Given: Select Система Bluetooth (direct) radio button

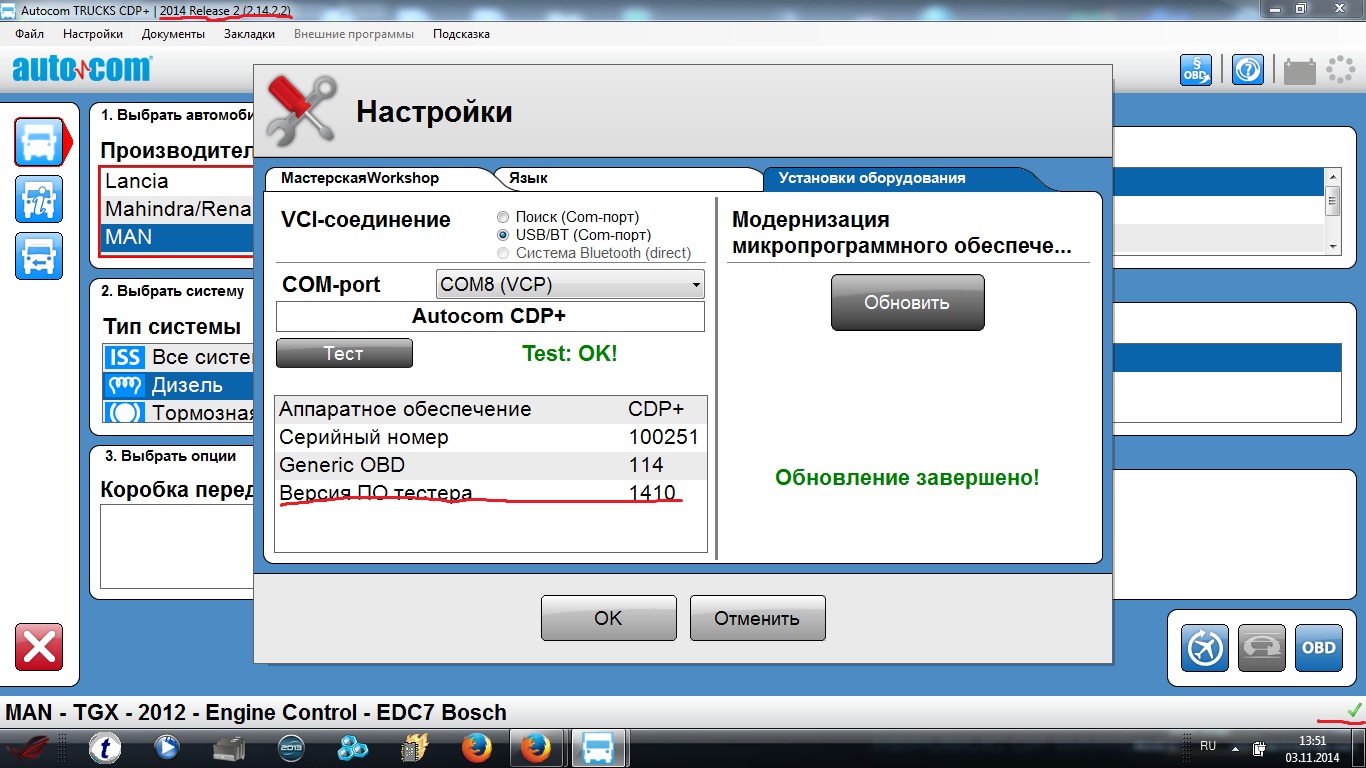Looking at the screenshot, I should [503, 253].
